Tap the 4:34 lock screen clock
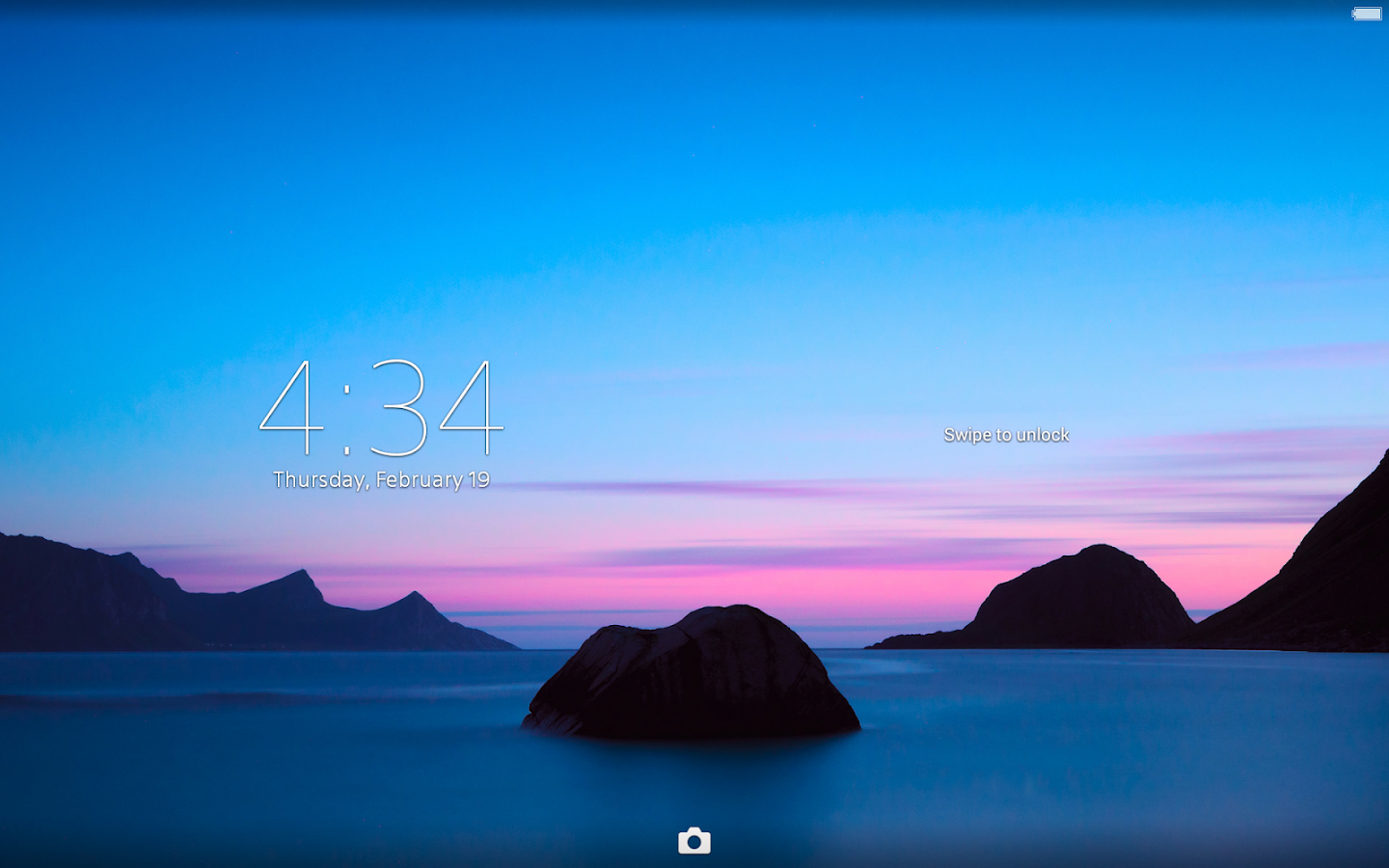 (x=382, y=407)
